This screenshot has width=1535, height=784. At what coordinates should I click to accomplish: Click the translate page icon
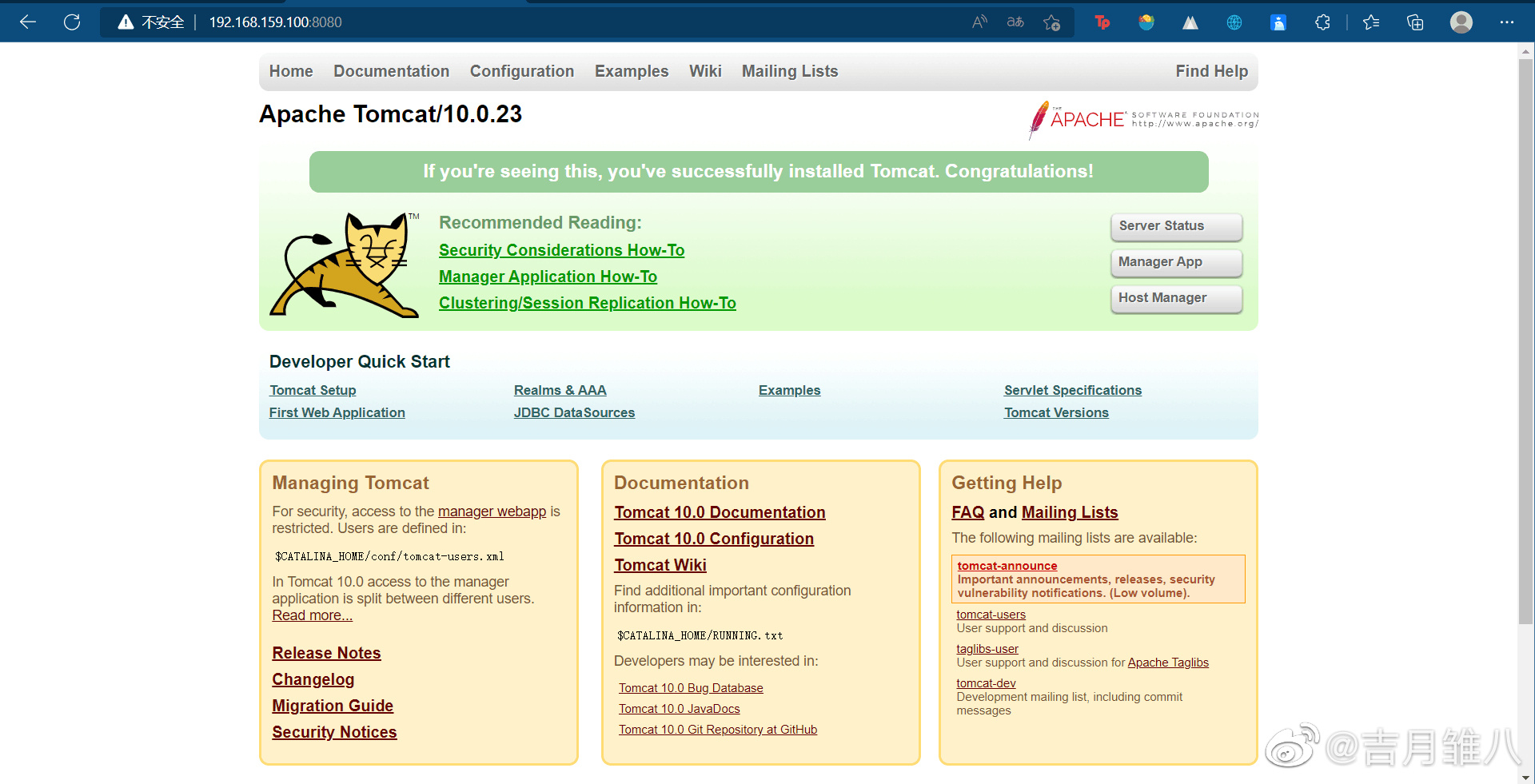click(1015, 22)
